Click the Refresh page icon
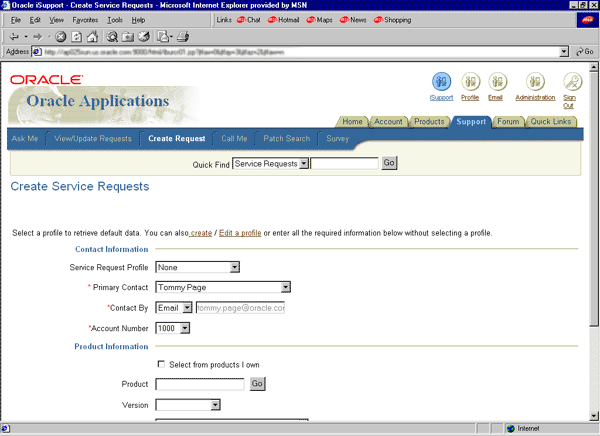Screen dimensions: 600x436 click(x=77, y=37)
